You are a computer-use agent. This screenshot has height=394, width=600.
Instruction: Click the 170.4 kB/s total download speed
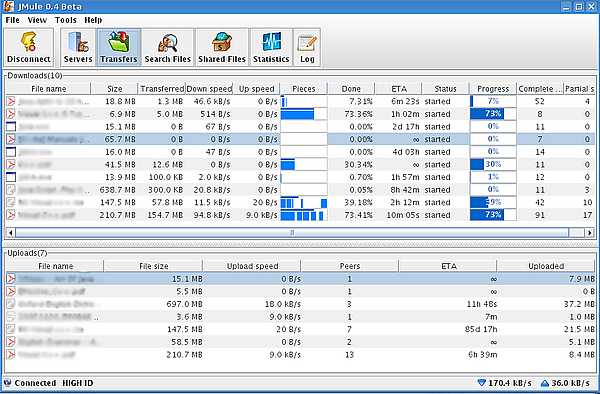510,383
